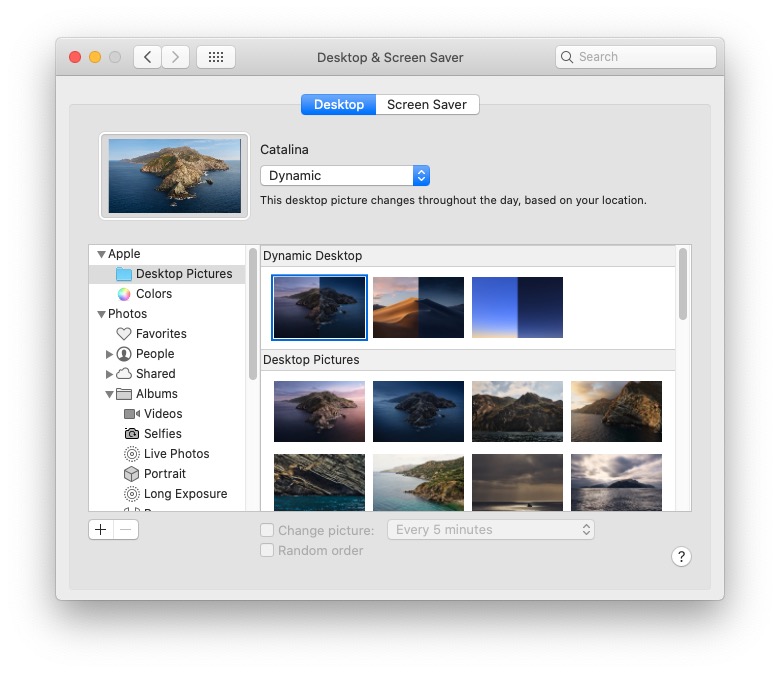Viewport: 780px width, 674px height.
Task: Add a folder with the plus button
Action: [101, 530]
